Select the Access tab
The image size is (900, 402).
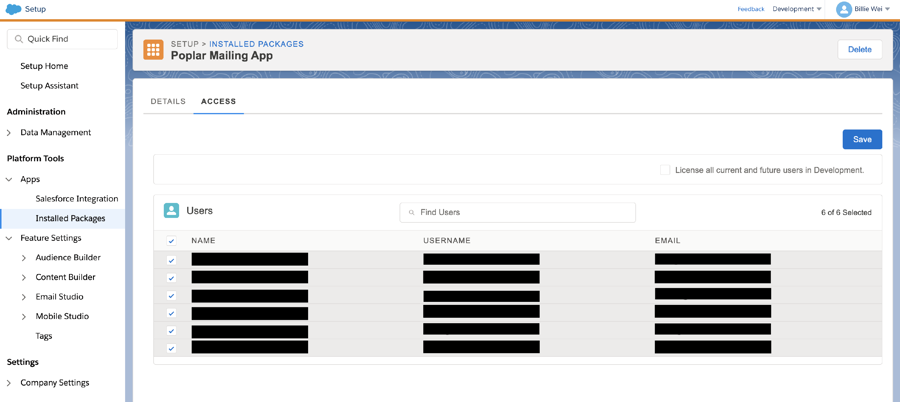click(218, 101)
